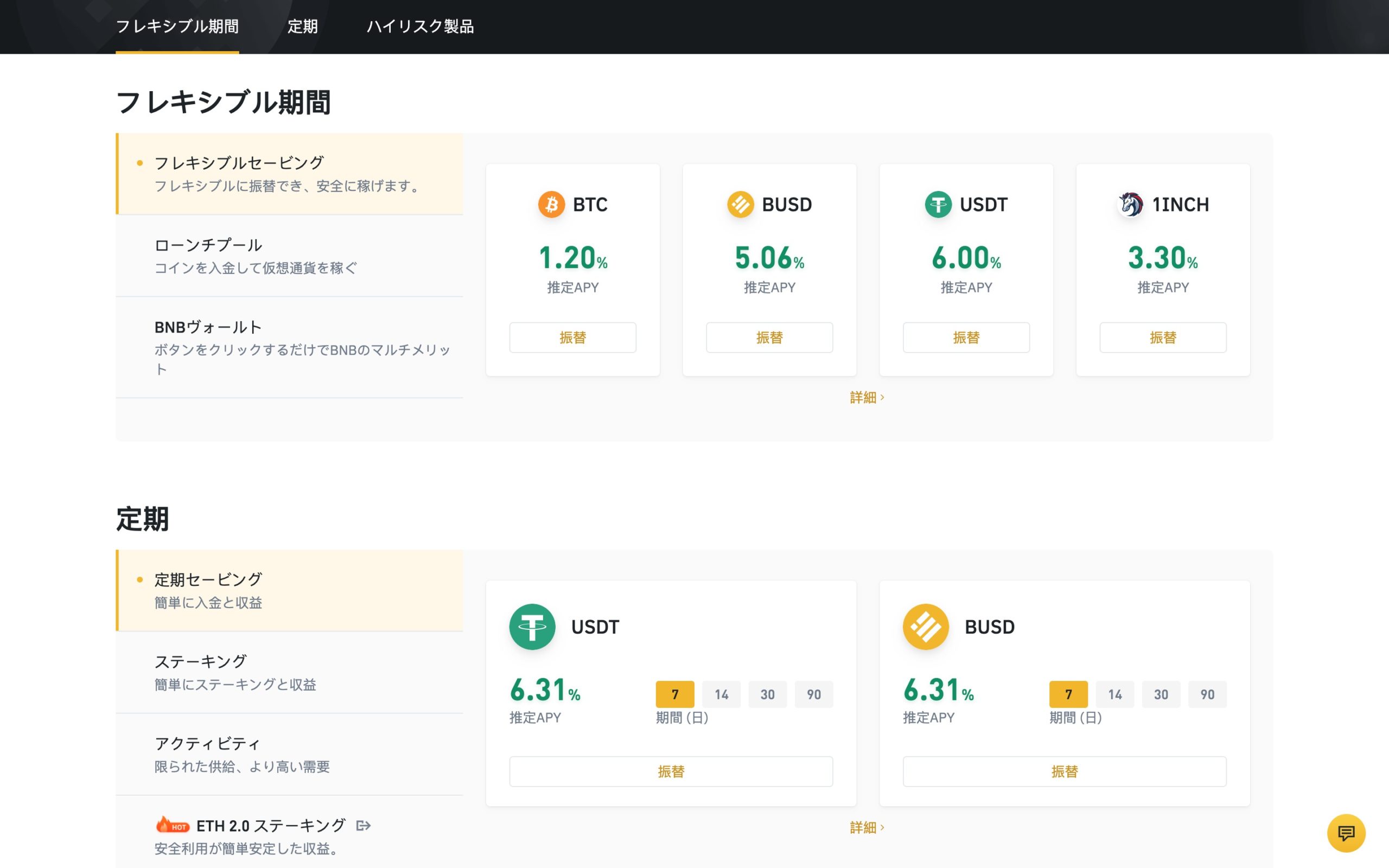
Task: Click the small BUSD icon in flexible savings
Action: pyautogui.click(x=740, y=205)
